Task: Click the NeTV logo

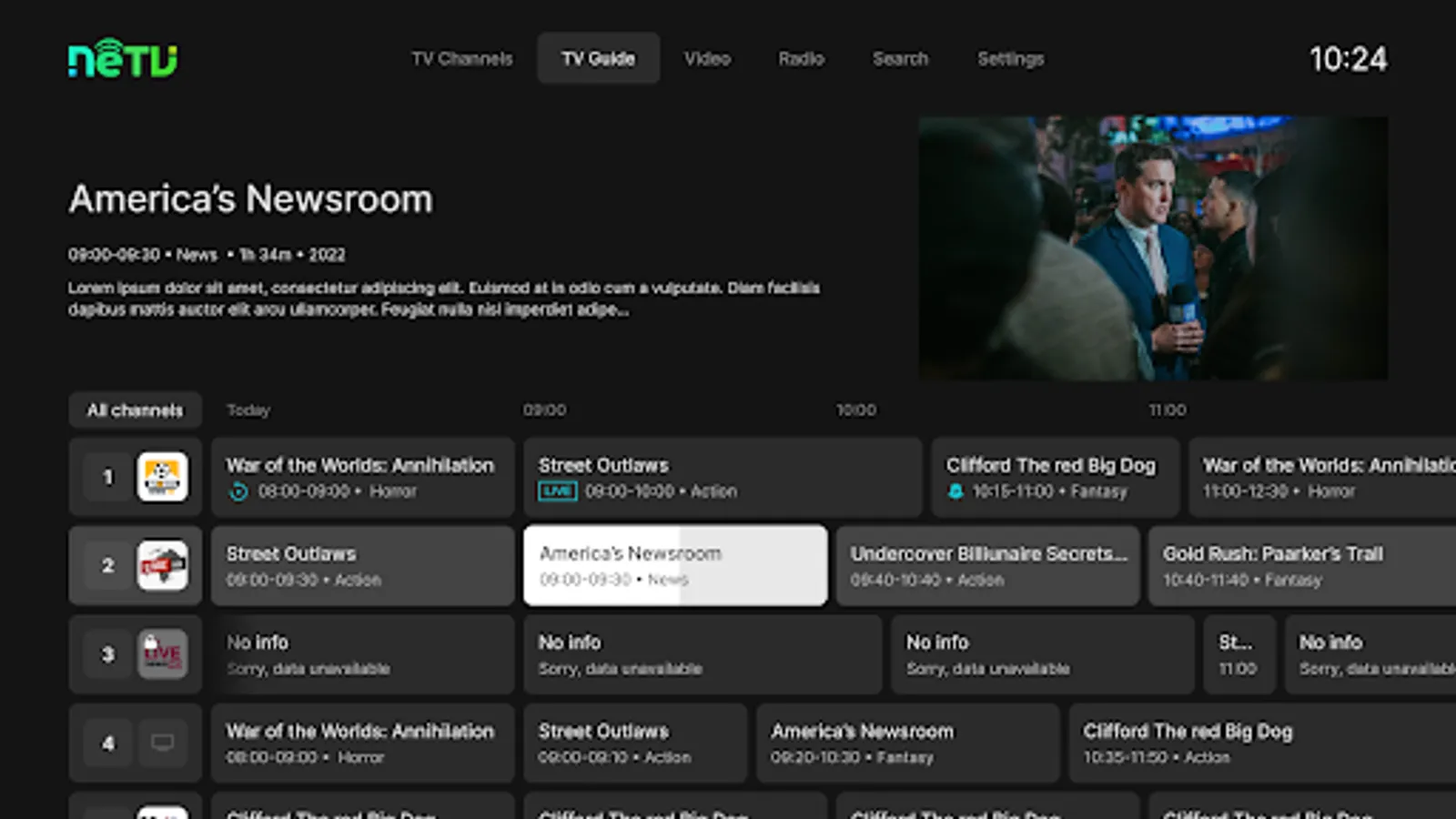Action: pos(122,58)
